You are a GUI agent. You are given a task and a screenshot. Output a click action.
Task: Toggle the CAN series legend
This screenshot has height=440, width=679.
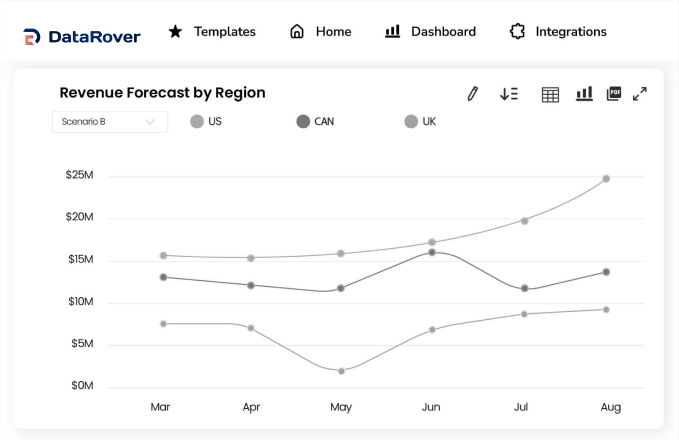pos(315,122)
